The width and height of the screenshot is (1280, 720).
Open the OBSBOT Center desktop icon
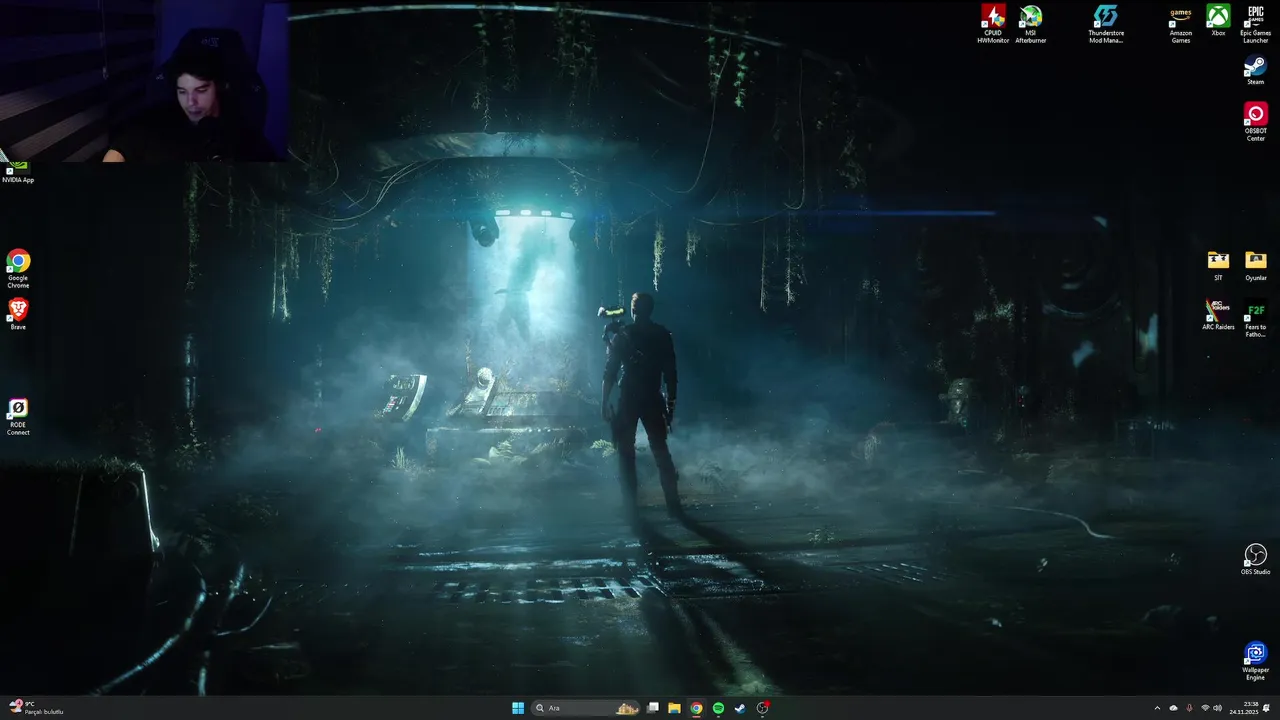click(1255, 122)
